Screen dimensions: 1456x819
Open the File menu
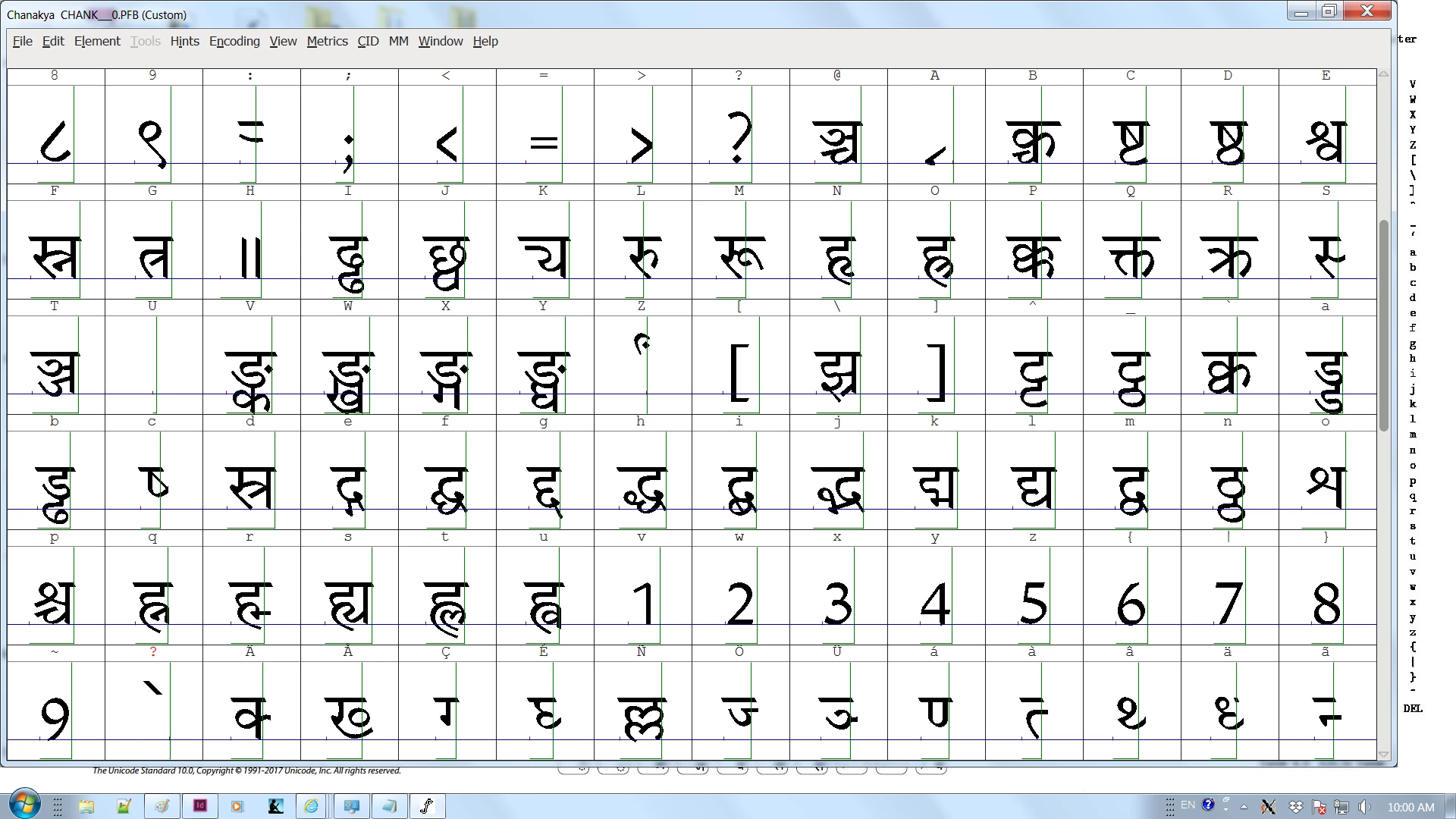tap(22, 41)
